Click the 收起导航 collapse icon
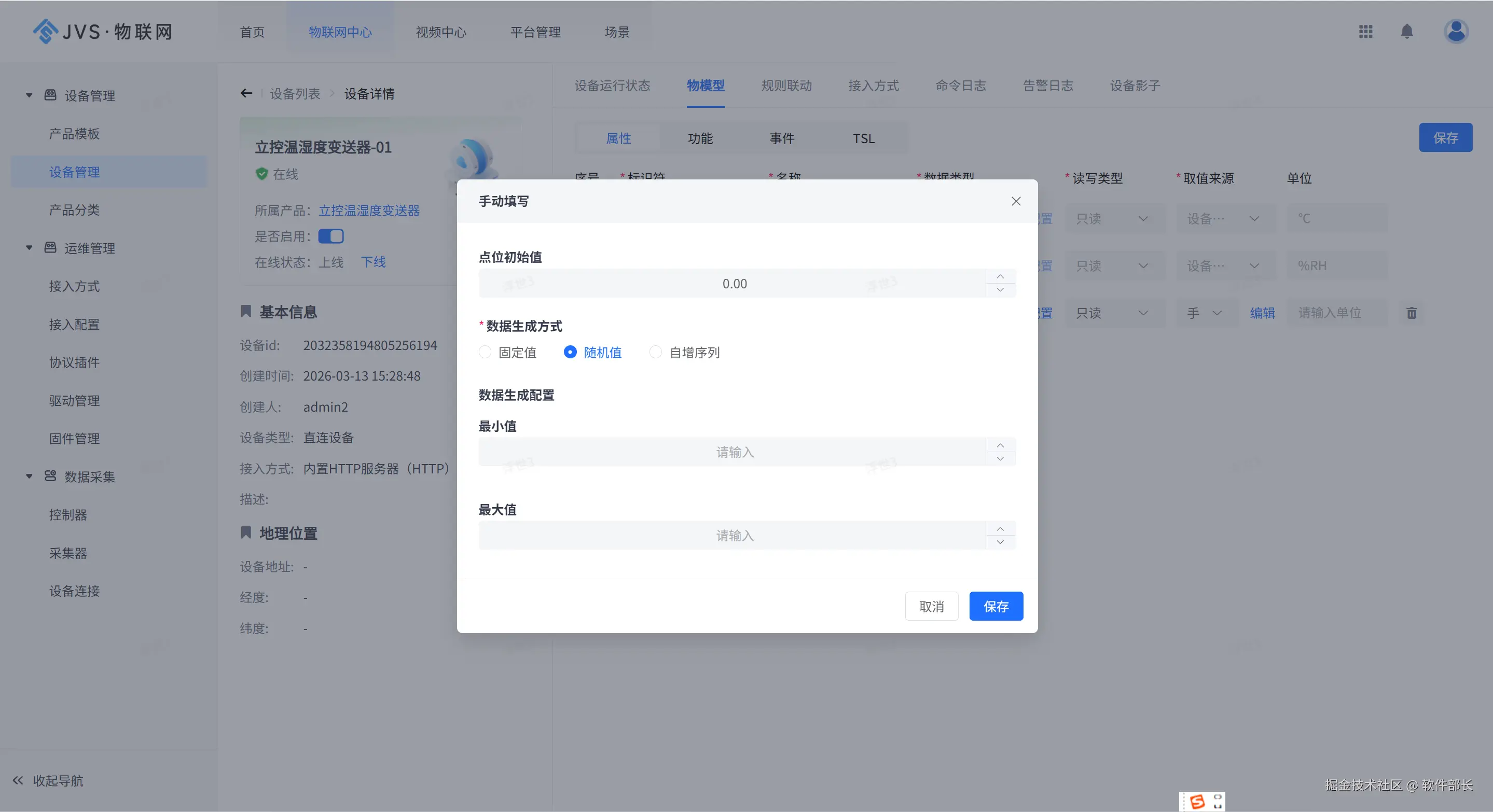Viewport: 1493px width, 812px height. (18, 780)
